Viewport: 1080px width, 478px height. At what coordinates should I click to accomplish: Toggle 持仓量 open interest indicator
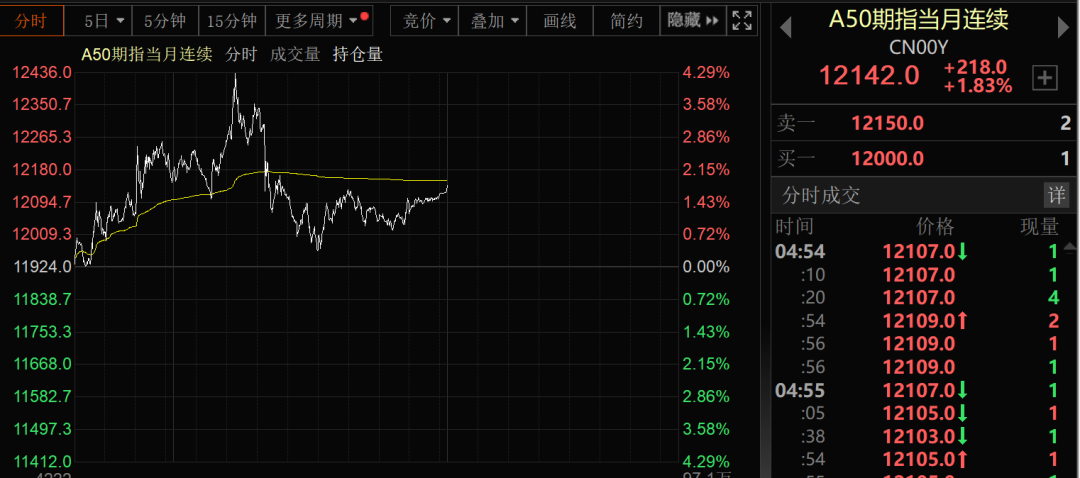tap(358, 54)
